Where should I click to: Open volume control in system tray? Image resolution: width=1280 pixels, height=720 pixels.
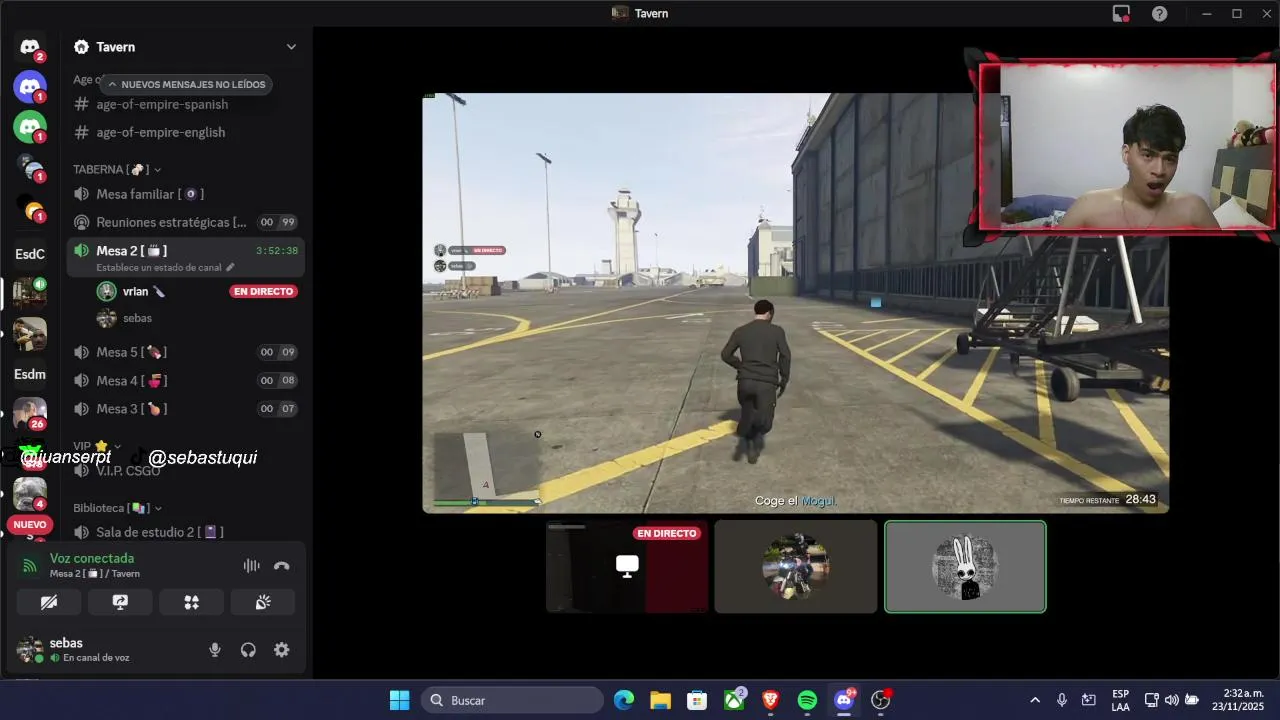(1172, 700)
